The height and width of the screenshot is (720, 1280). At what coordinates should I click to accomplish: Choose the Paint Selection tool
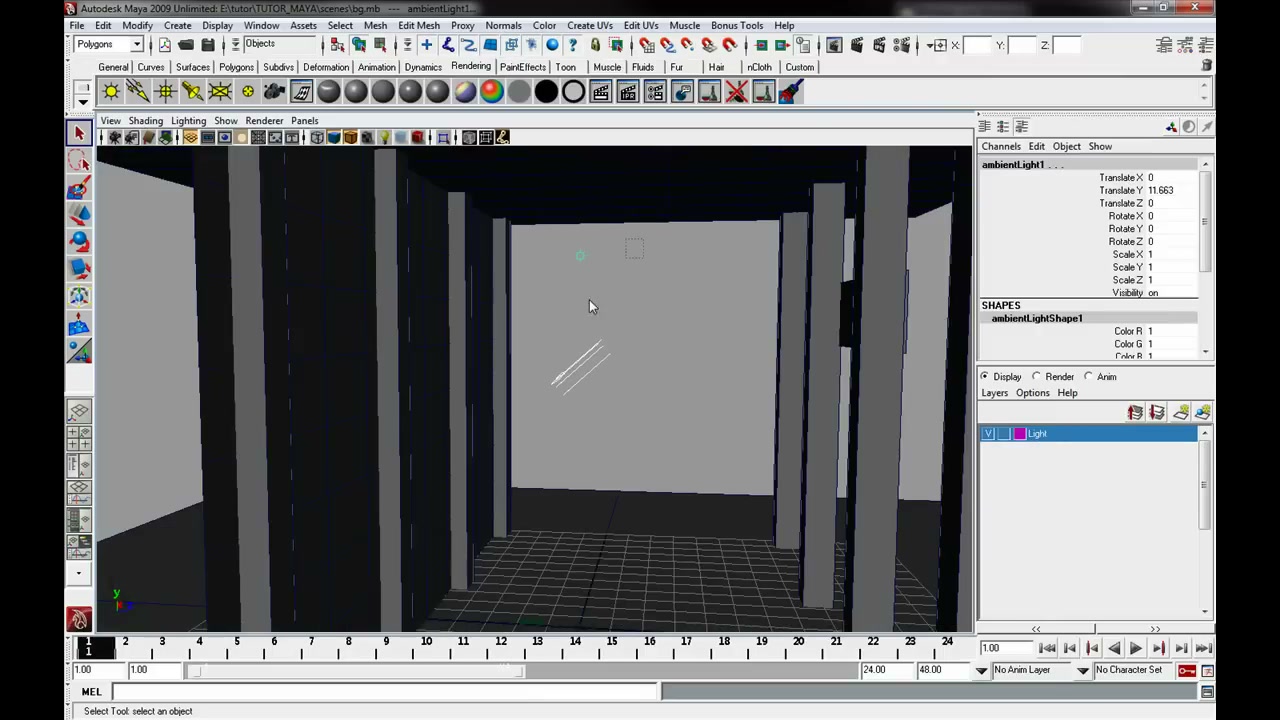tap(79, 188)
